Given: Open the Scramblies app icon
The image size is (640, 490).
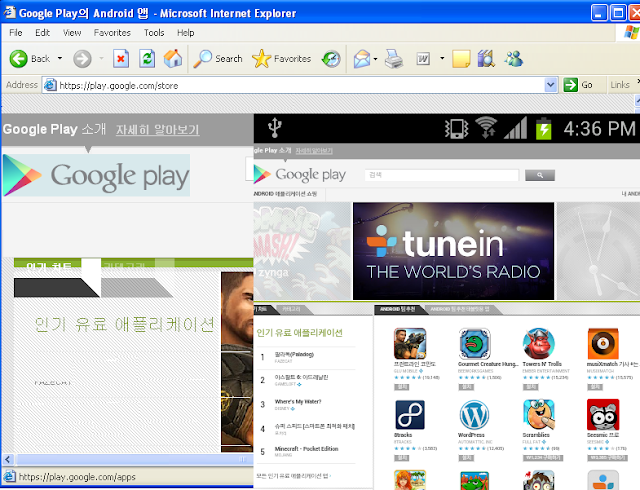Looking at the screenshot, I should click(539, 415).
